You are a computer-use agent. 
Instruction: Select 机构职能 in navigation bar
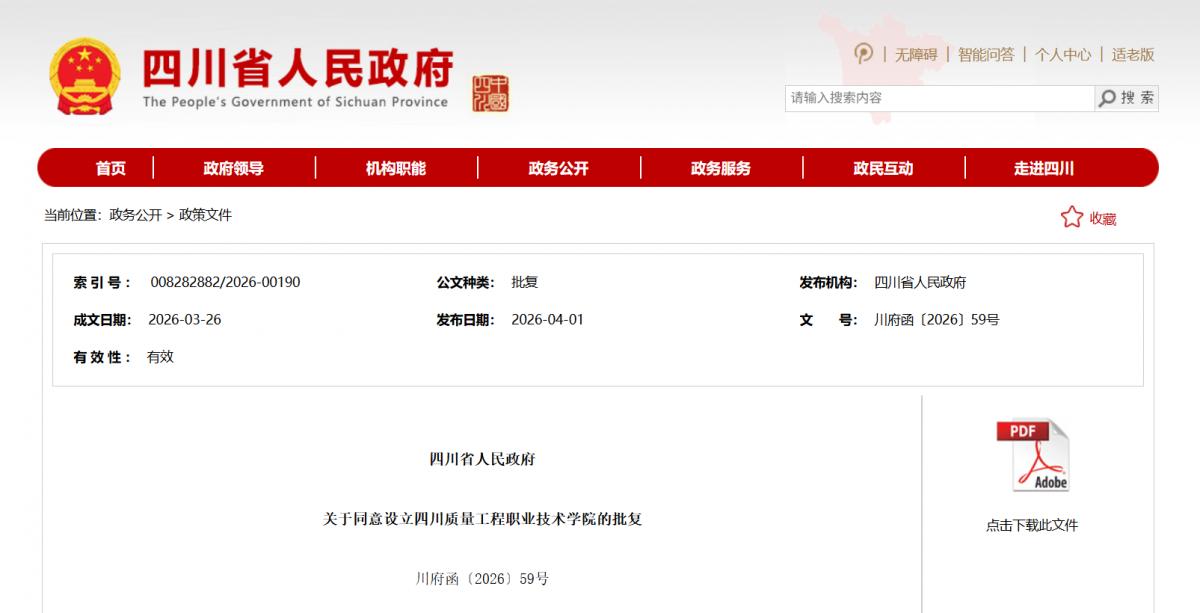[396, 168]
